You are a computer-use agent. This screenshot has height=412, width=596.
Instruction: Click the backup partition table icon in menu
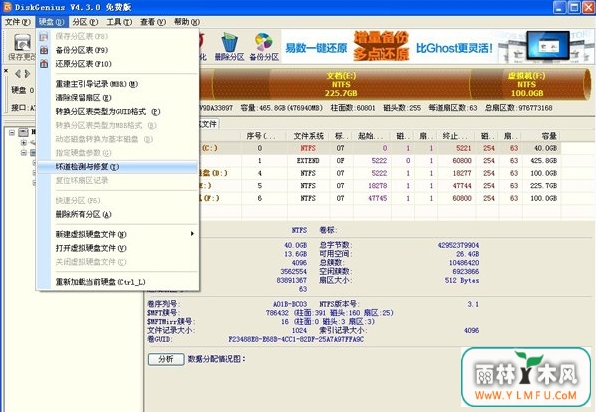tap(44, 50)
